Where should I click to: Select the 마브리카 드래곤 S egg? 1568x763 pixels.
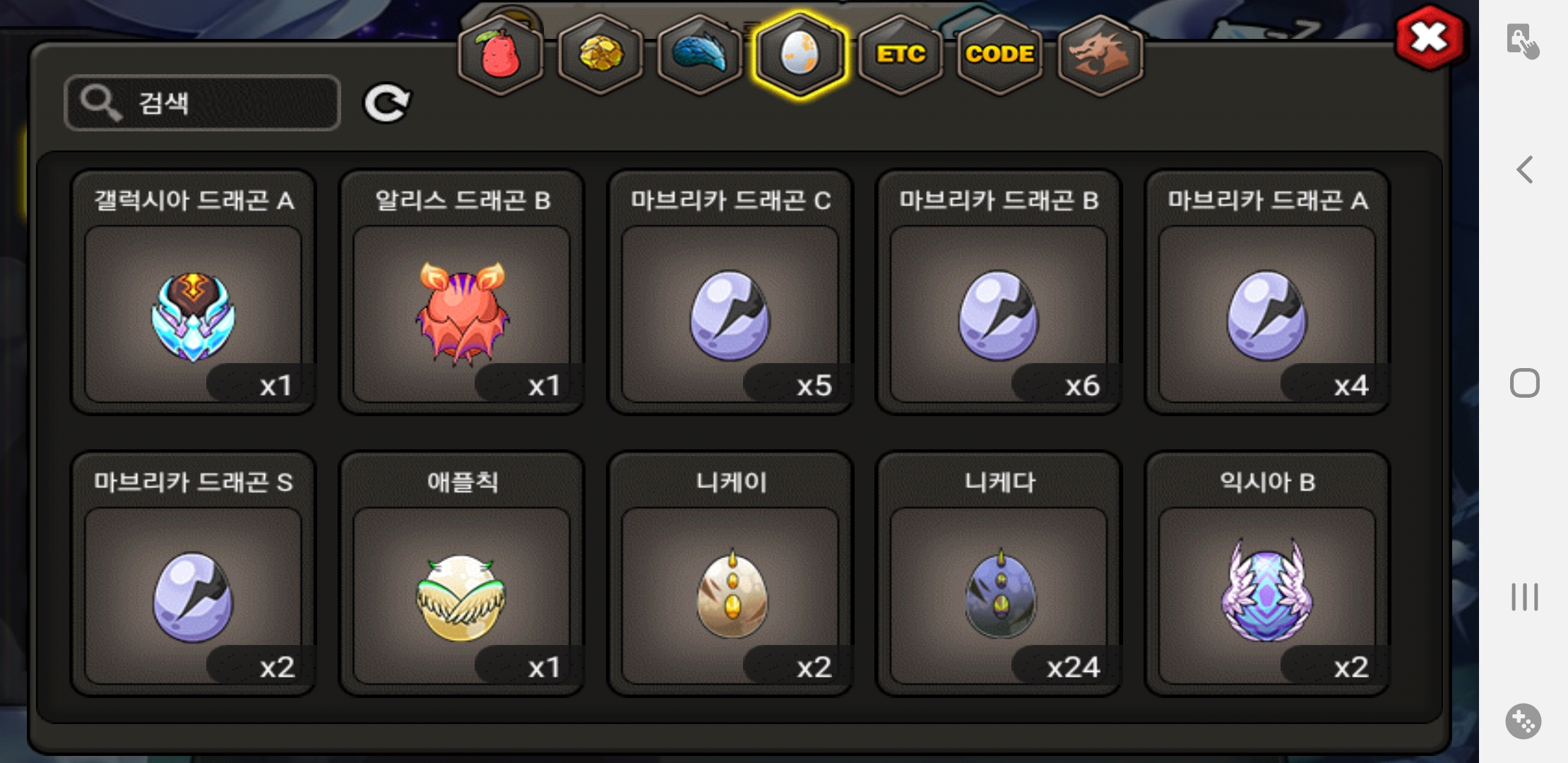[x=193, y=574]
